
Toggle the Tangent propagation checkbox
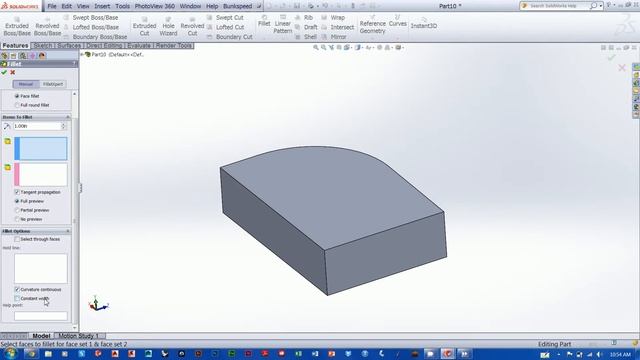click(17, 192)
